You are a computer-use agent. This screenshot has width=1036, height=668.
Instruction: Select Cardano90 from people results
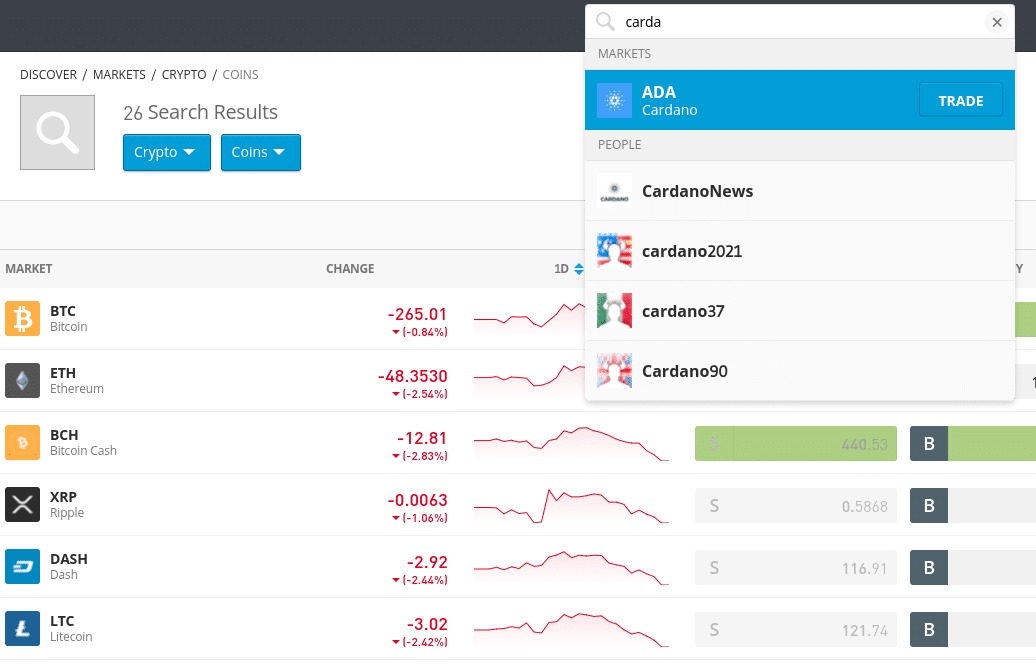point(799,371)
